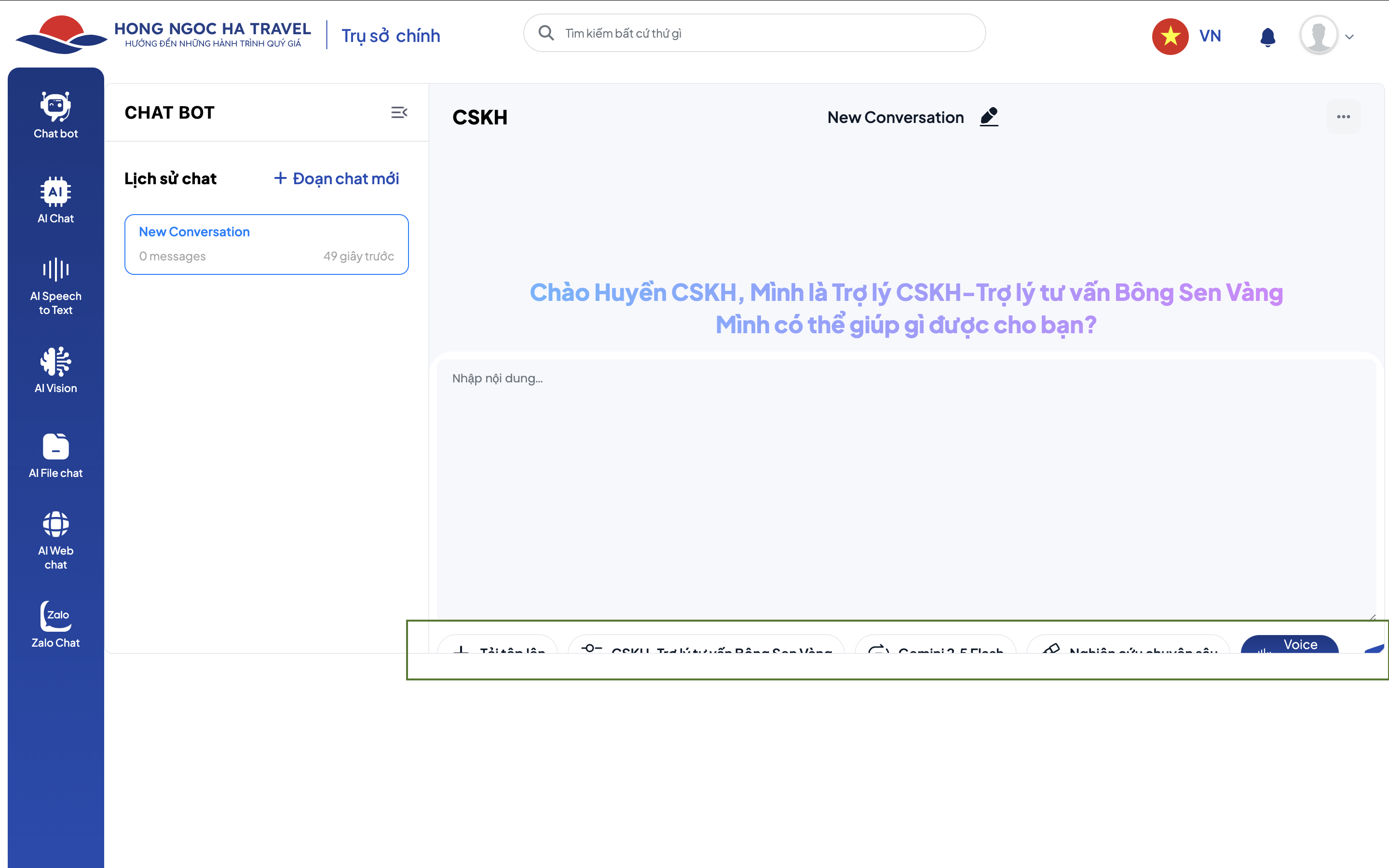This screenshot has width=1389, height=868.
Task: Open the Chat bot section in sidebar
Action: [x=55, y=115]
